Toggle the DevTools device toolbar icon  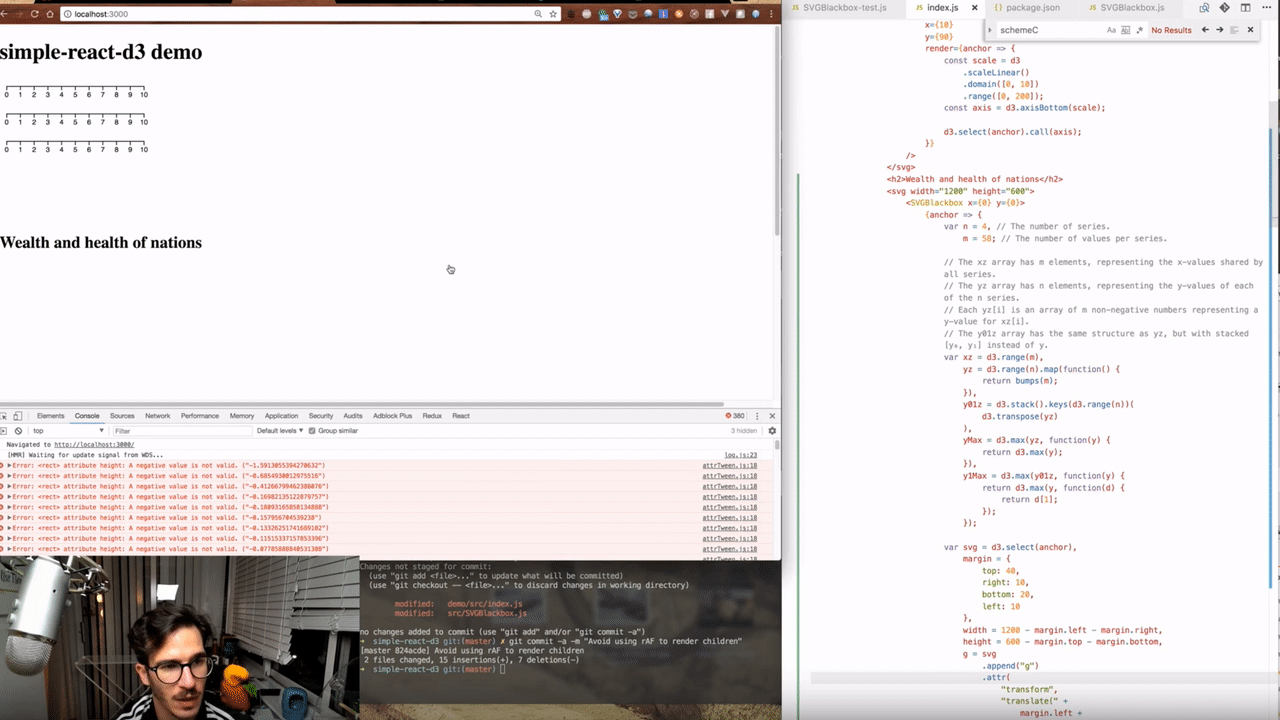pyautogui.click(x=17, y=416)
